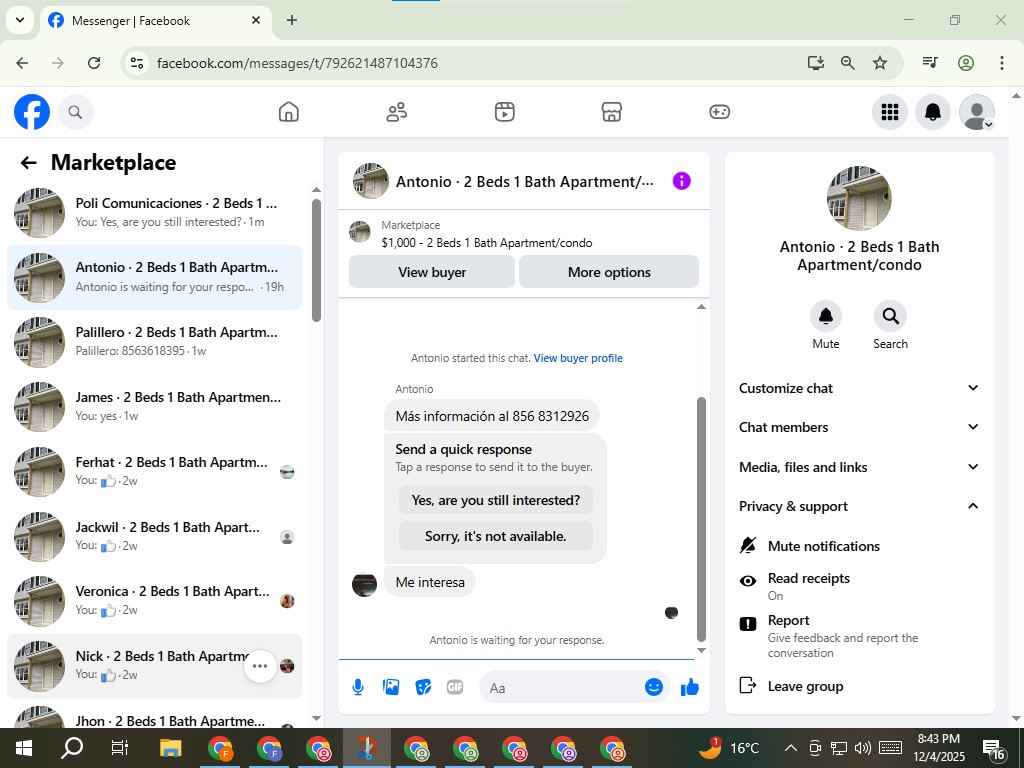Send 'Sorry, it's not available.' response
The image size is (1024, 768).
[496, 536]
